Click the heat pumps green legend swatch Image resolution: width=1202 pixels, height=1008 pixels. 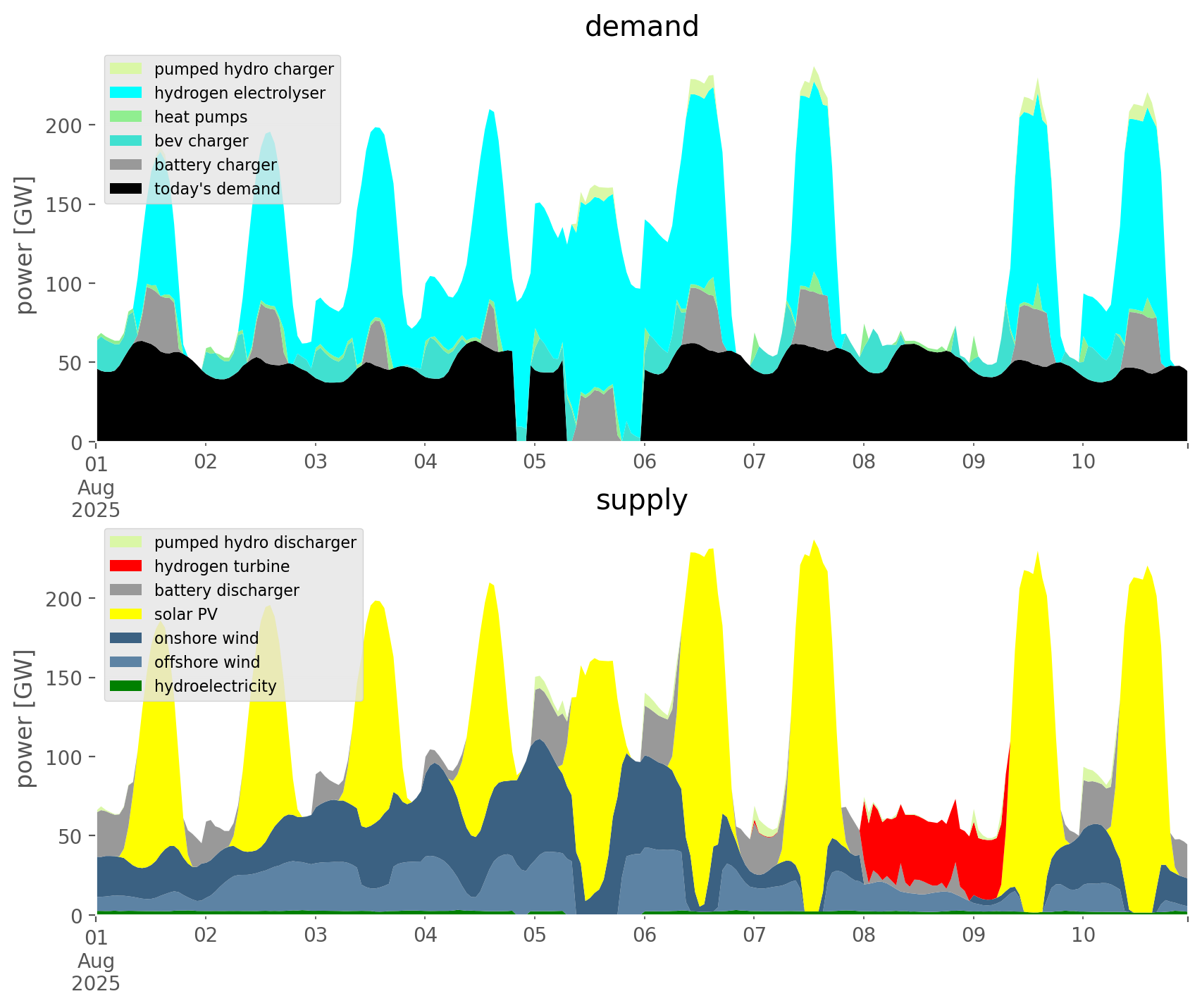pos(127,117)
